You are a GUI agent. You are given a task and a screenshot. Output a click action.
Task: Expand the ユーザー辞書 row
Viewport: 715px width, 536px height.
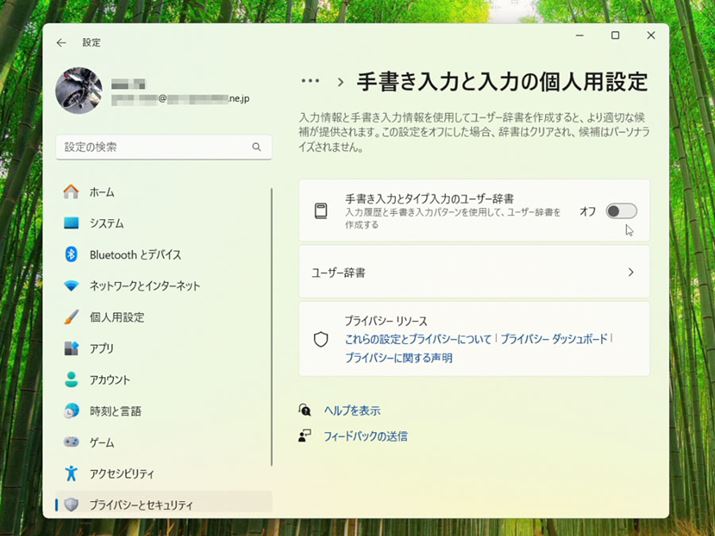point(474,272)
